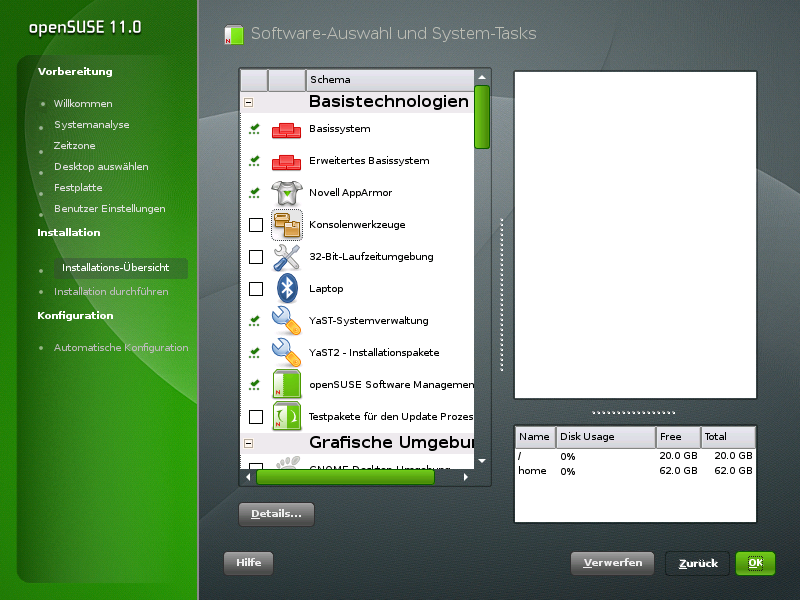Confirm with the OK button
800x600 pixels.
point(755,563)
